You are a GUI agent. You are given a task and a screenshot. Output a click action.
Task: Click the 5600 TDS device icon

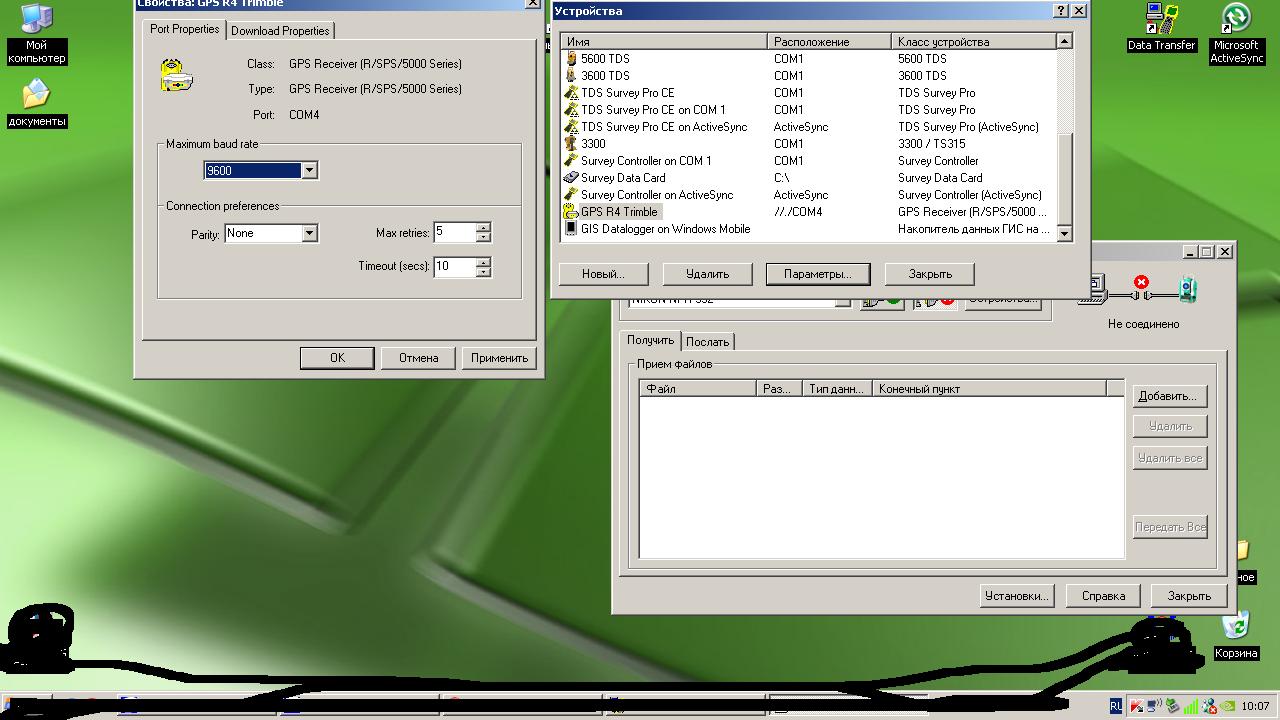(571, 58)
